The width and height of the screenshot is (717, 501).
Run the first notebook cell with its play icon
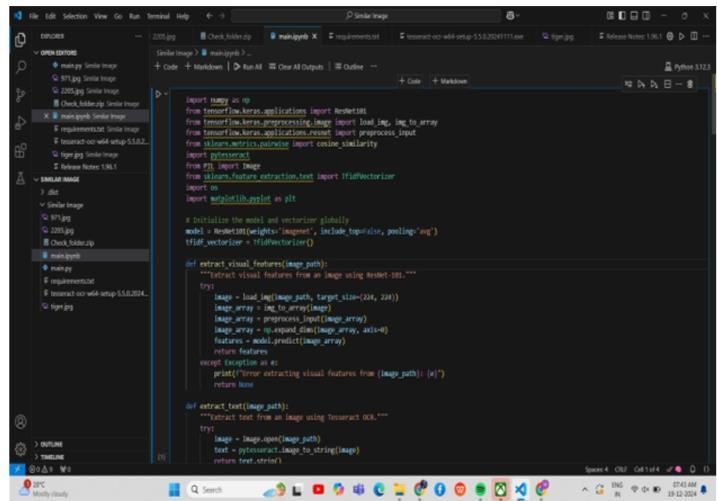pyautogui.click(x=158, y=94)
